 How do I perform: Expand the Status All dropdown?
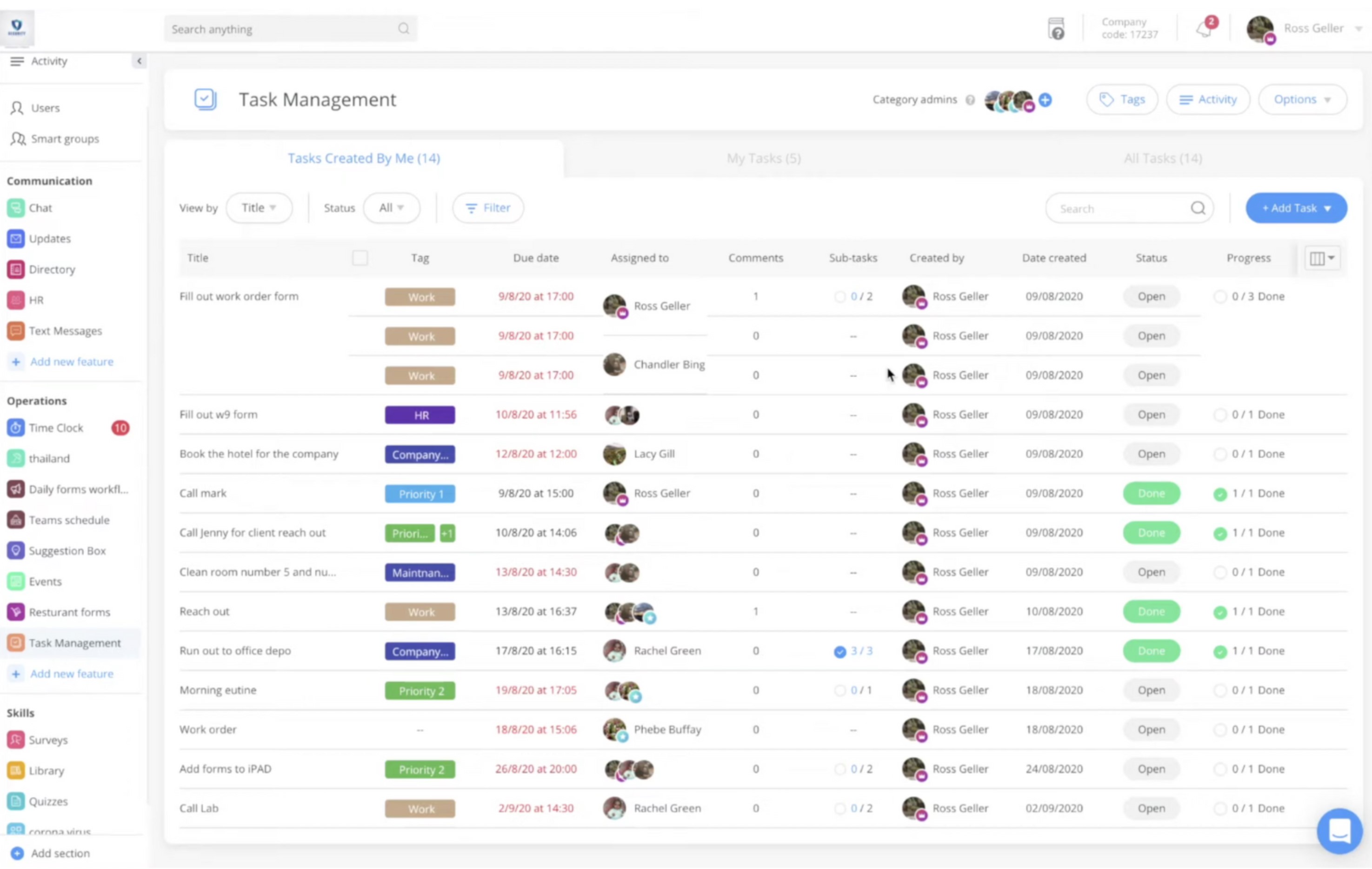[x=392, y=208]
